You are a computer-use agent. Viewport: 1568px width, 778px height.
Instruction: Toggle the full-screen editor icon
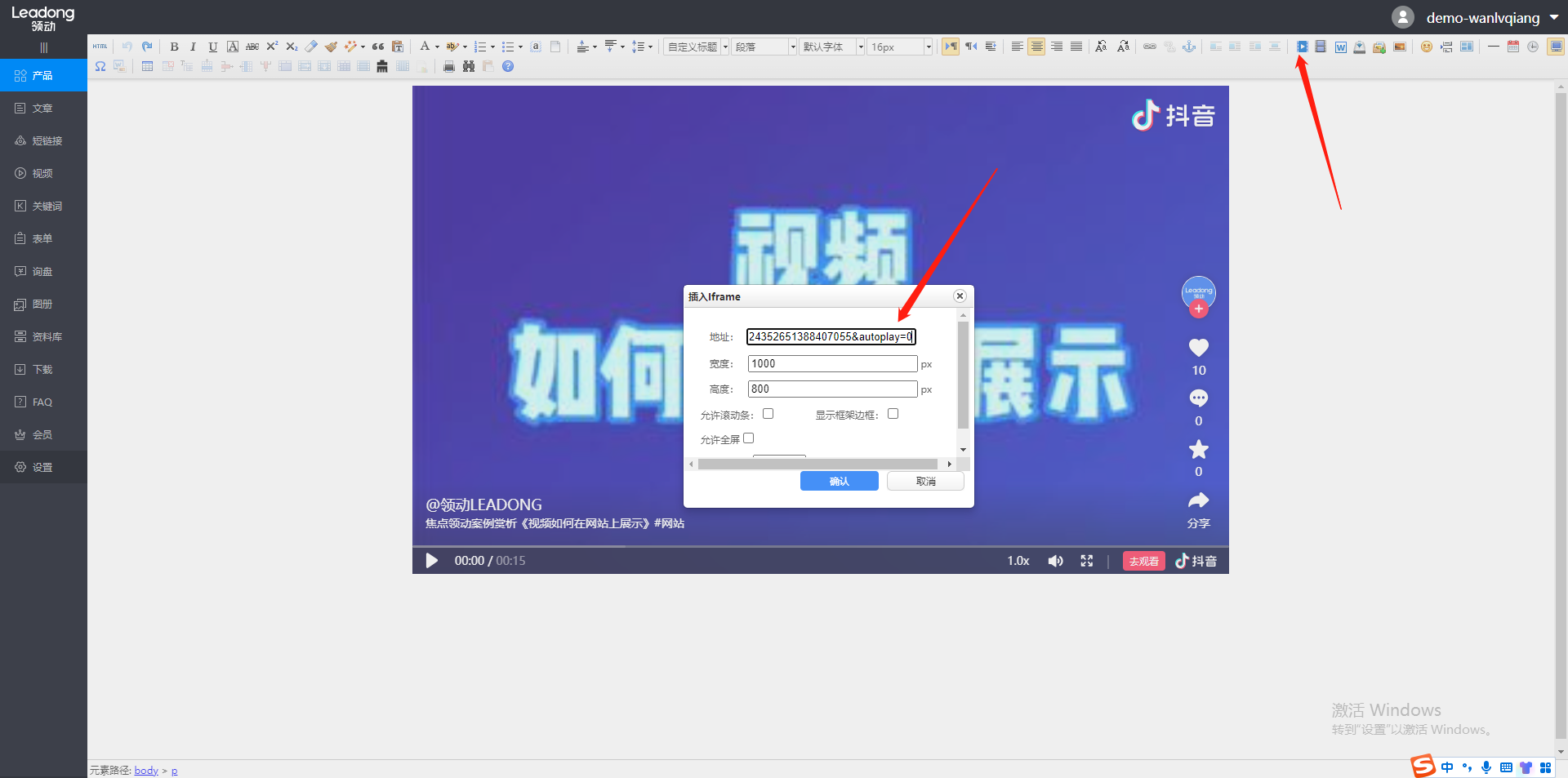tap(1557, 47)
